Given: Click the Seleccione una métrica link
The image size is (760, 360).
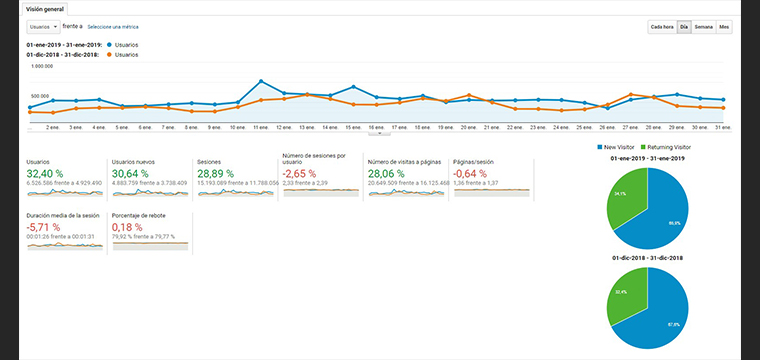Looking at the screenshot, I should (112, 27).
